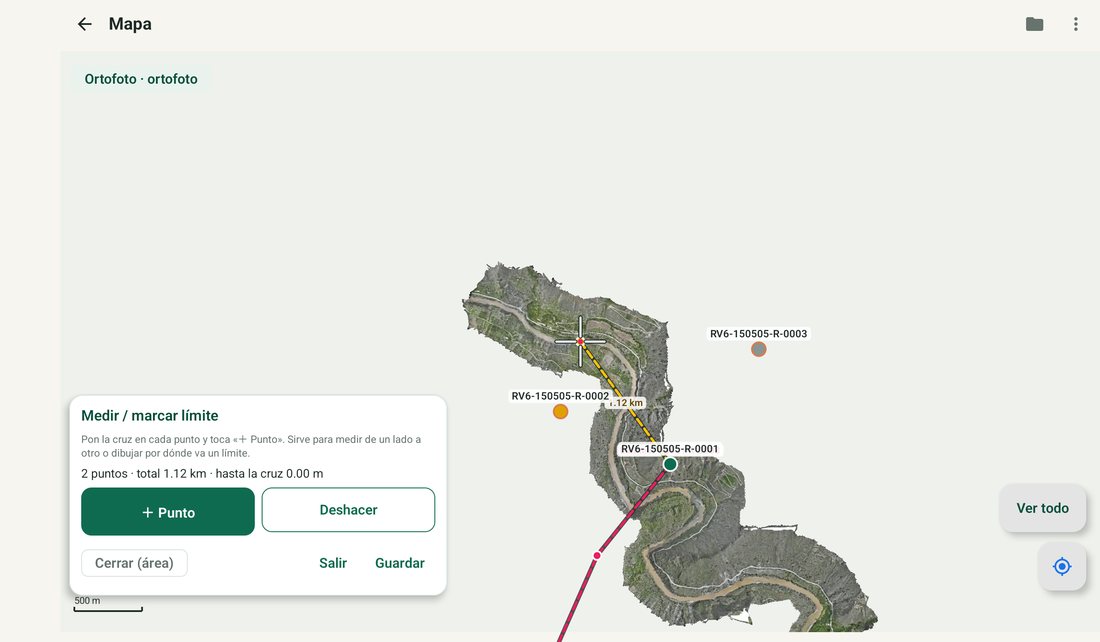Click the RV6-150505-R-0001 label
The width and height of the screenshot is (1100, 642).
click(669, 449)
